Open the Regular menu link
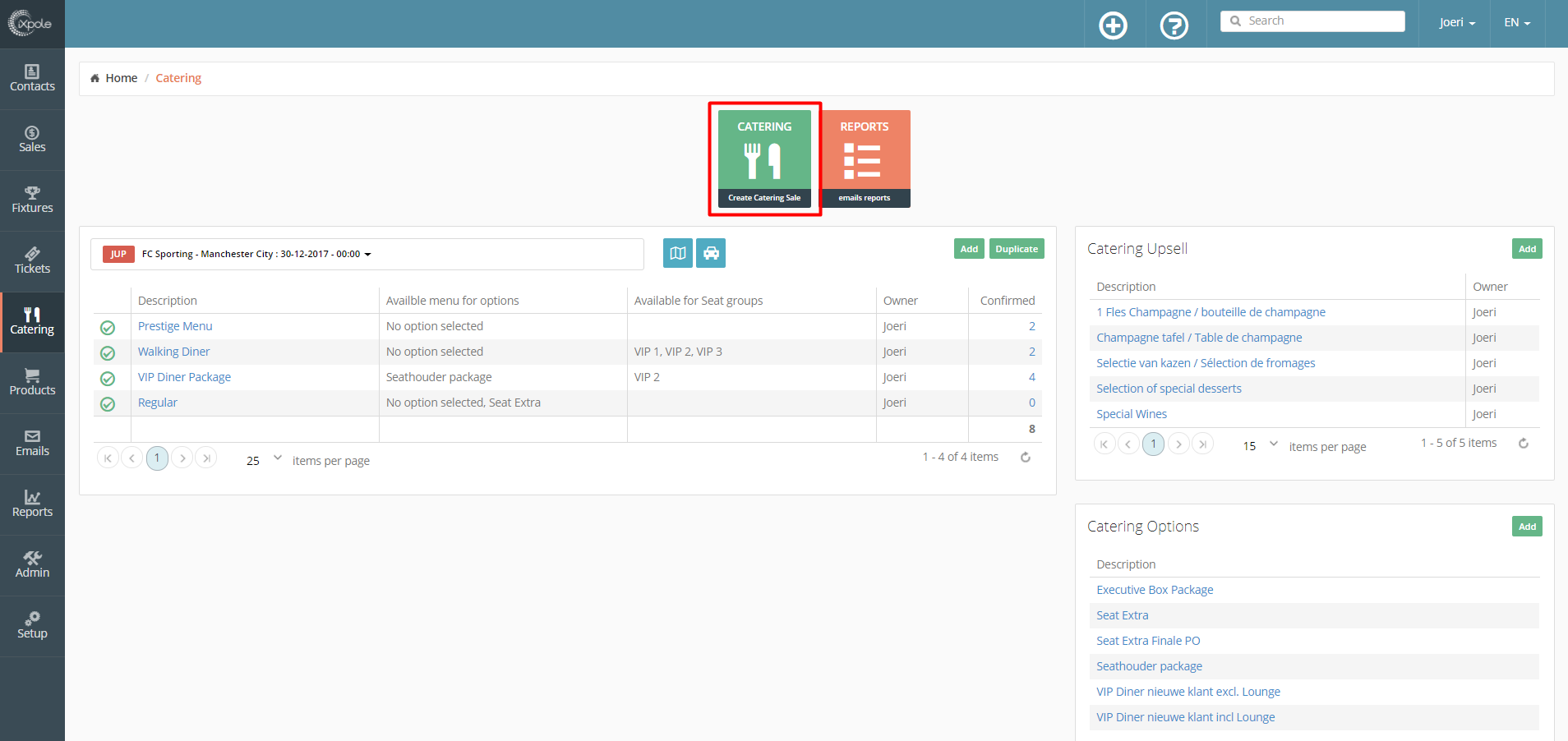 pos(158,403)
